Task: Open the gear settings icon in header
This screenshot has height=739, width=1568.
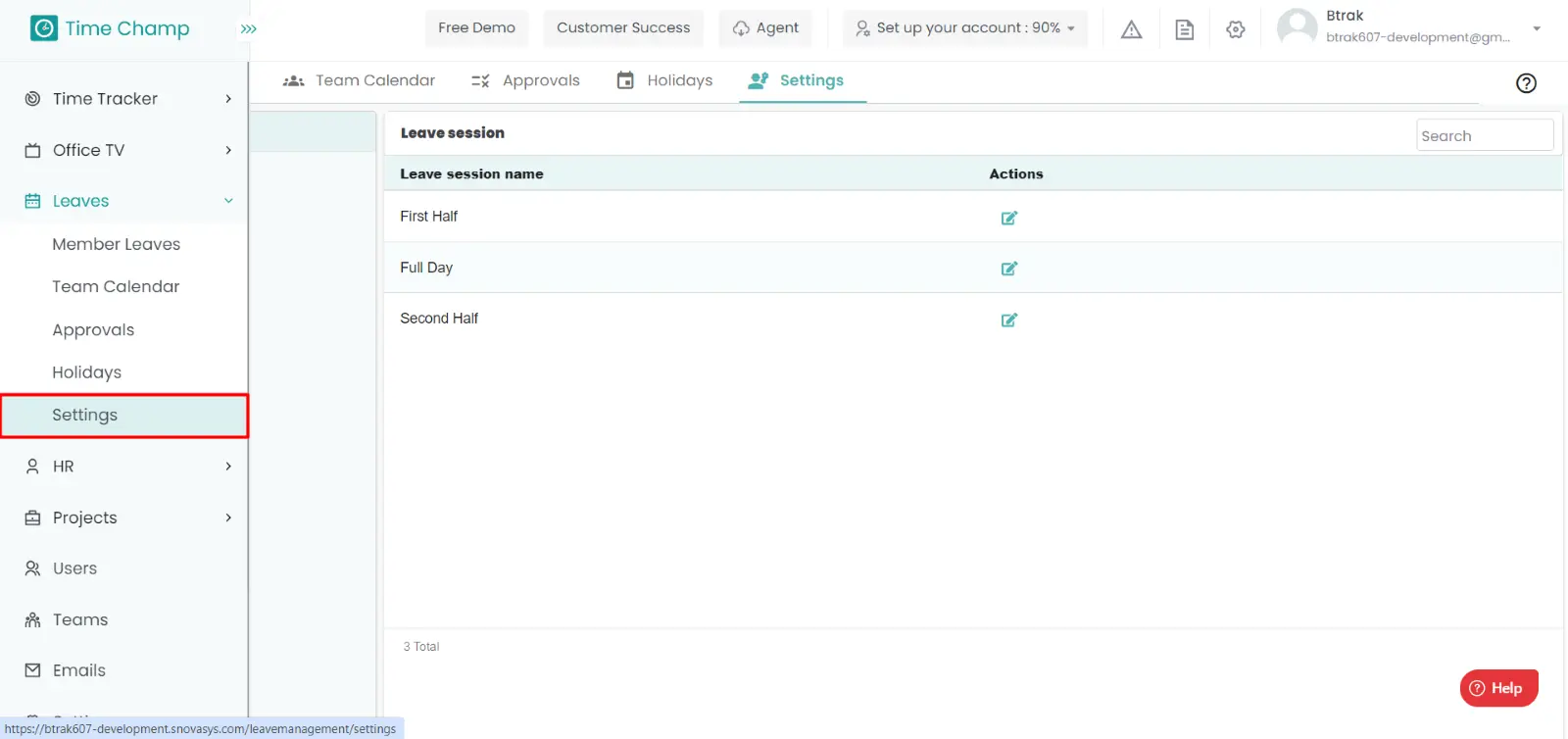Action: point(1235,29)
